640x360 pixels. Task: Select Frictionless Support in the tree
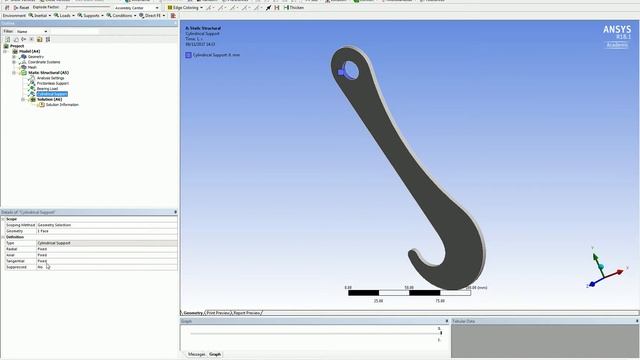(53, 83)
